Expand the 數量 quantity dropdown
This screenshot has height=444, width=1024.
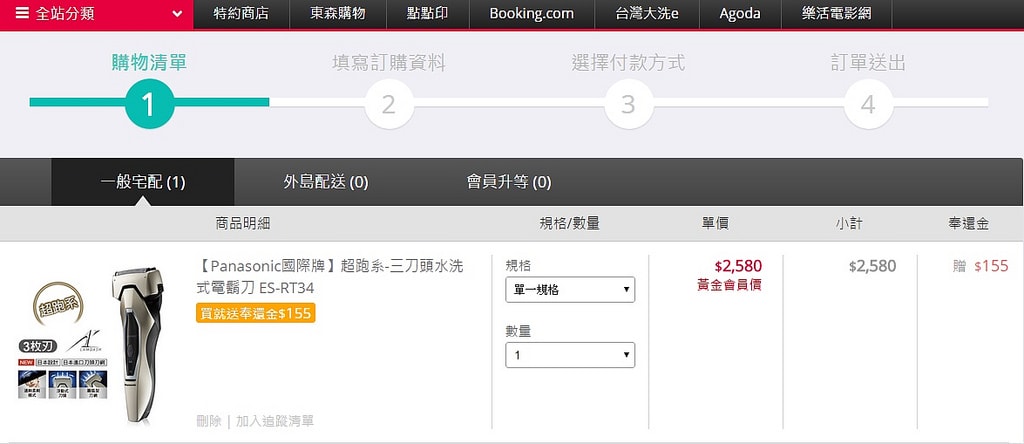(x=570, y=355)
